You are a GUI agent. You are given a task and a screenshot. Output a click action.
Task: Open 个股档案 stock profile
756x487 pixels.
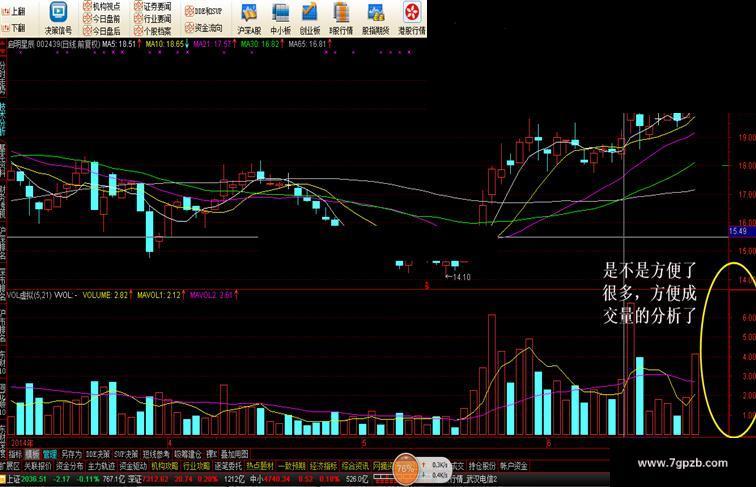tap(153, 31)
